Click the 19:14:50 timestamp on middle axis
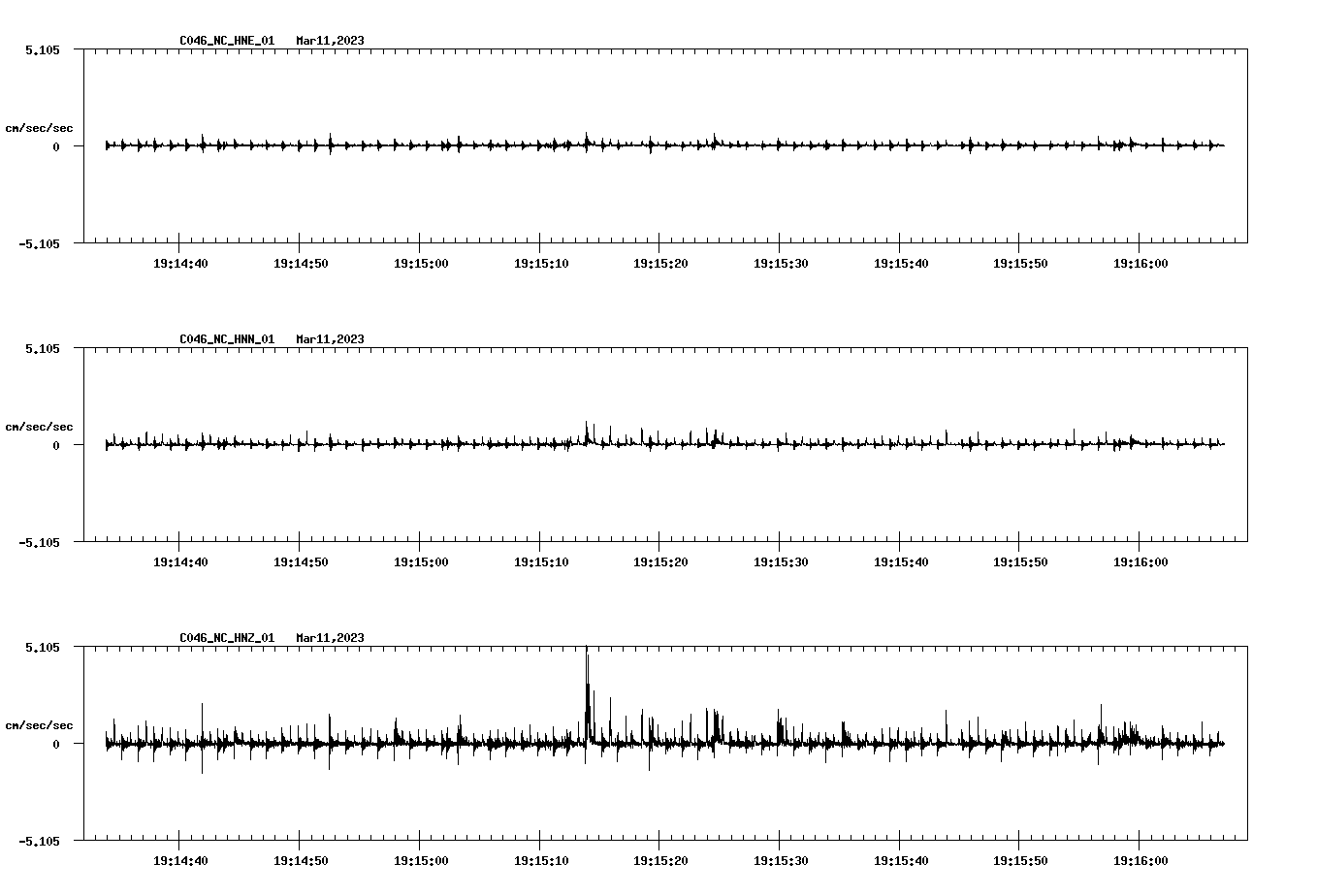The height and width of the screenshot is (896, 1317). 300,562
